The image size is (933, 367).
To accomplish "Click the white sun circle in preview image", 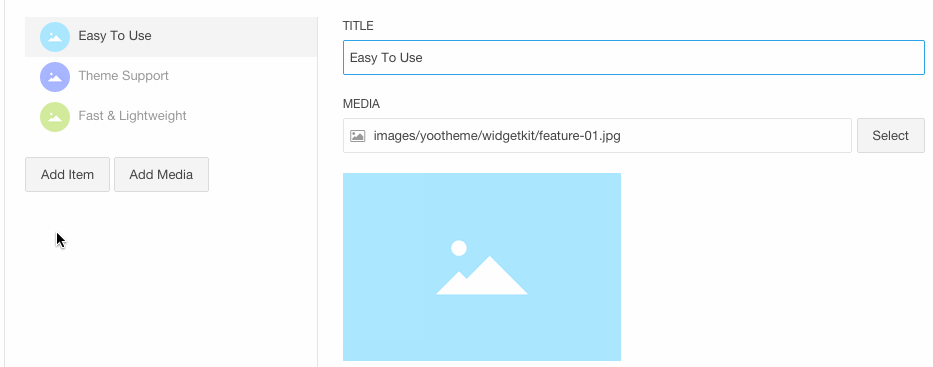I will (x=459, y=248).
